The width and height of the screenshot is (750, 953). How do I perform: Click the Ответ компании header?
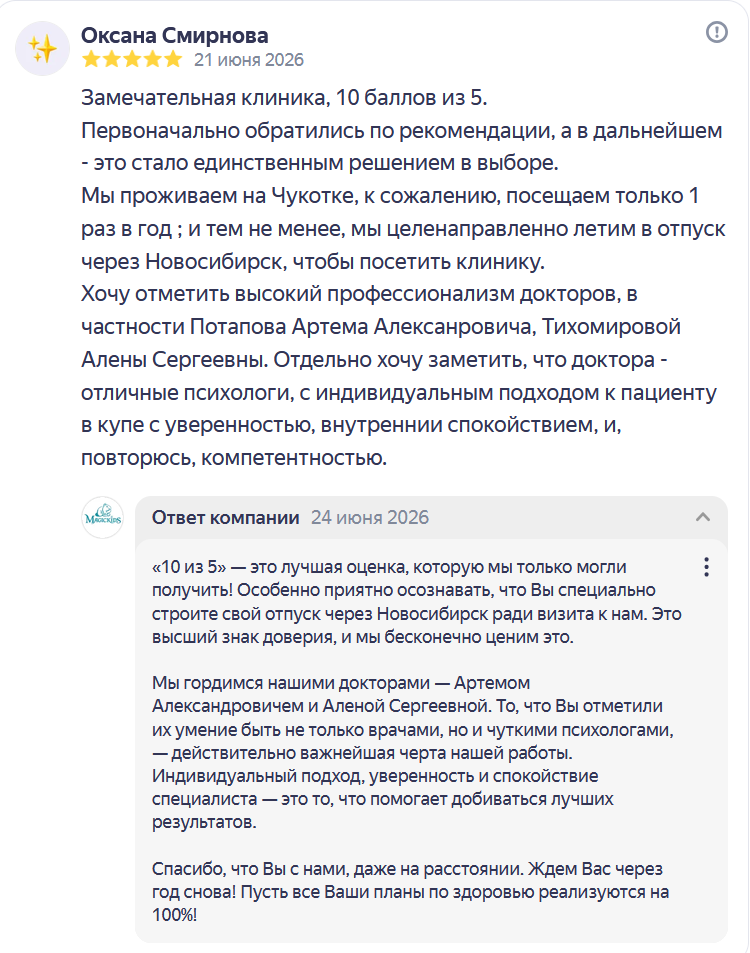coord(225,517)
